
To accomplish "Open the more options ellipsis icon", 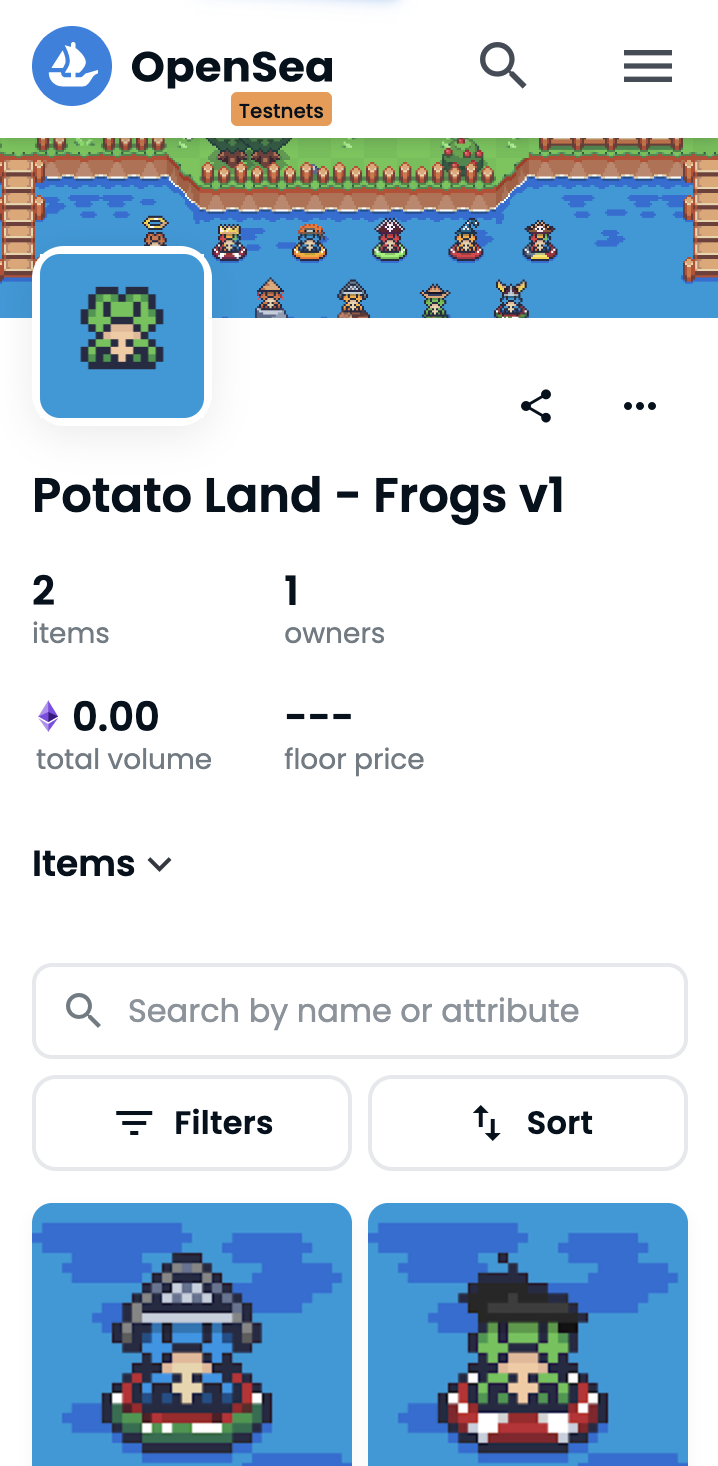I will click(639, 406).
